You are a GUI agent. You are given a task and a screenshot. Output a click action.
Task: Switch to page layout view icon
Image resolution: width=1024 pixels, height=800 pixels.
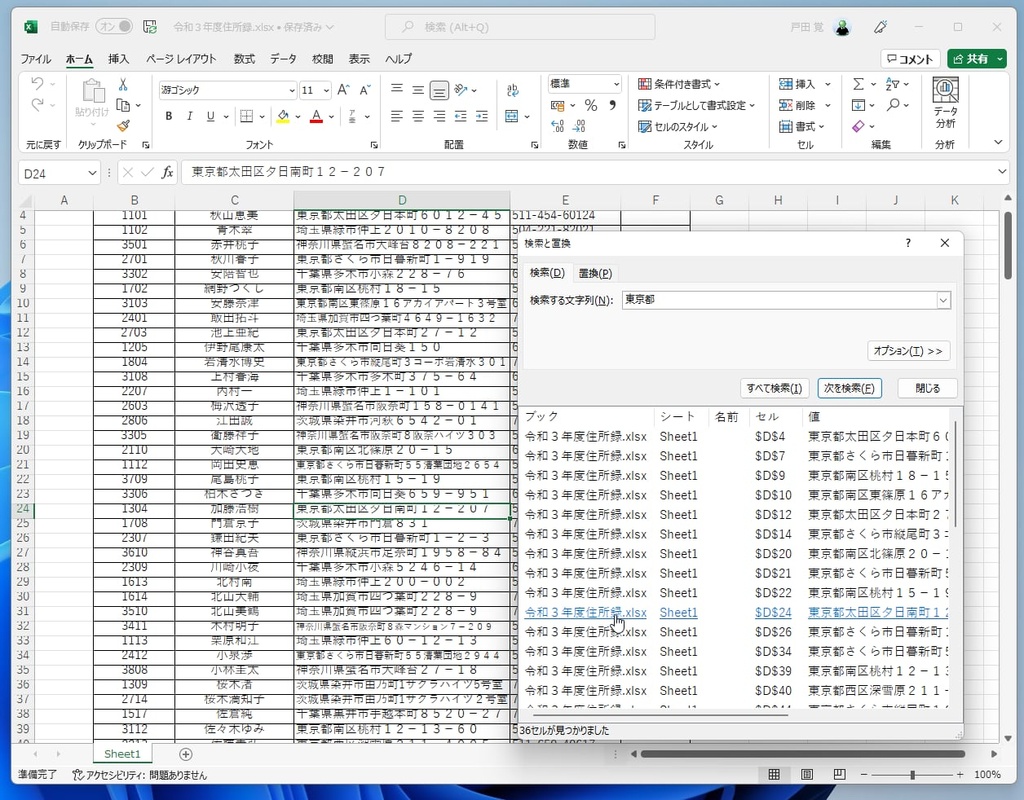coord(807,775)
